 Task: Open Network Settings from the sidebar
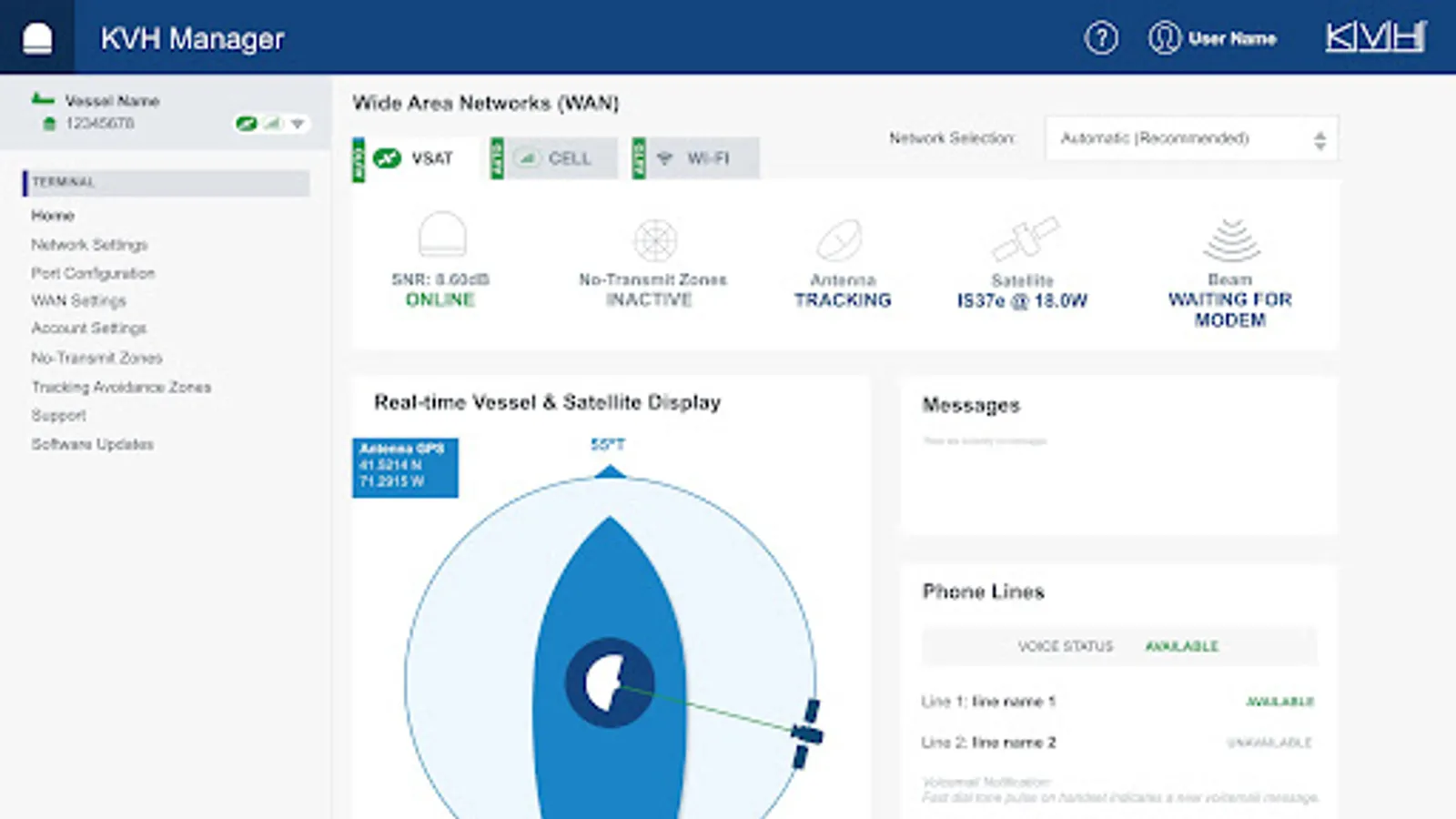(89, 245)
